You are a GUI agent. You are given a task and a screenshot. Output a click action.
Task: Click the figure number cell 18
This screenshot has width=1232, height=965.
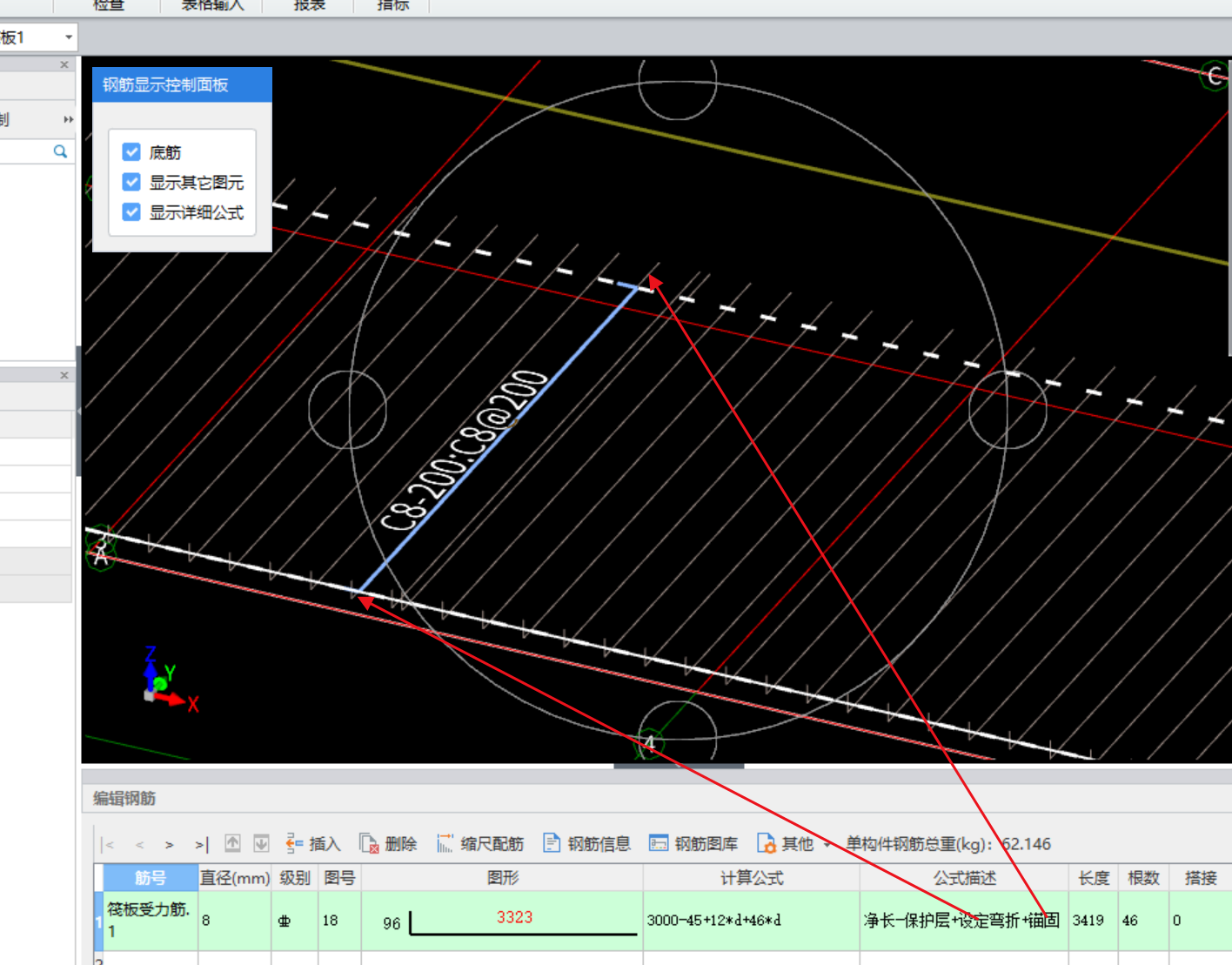(x=339, y=920)
